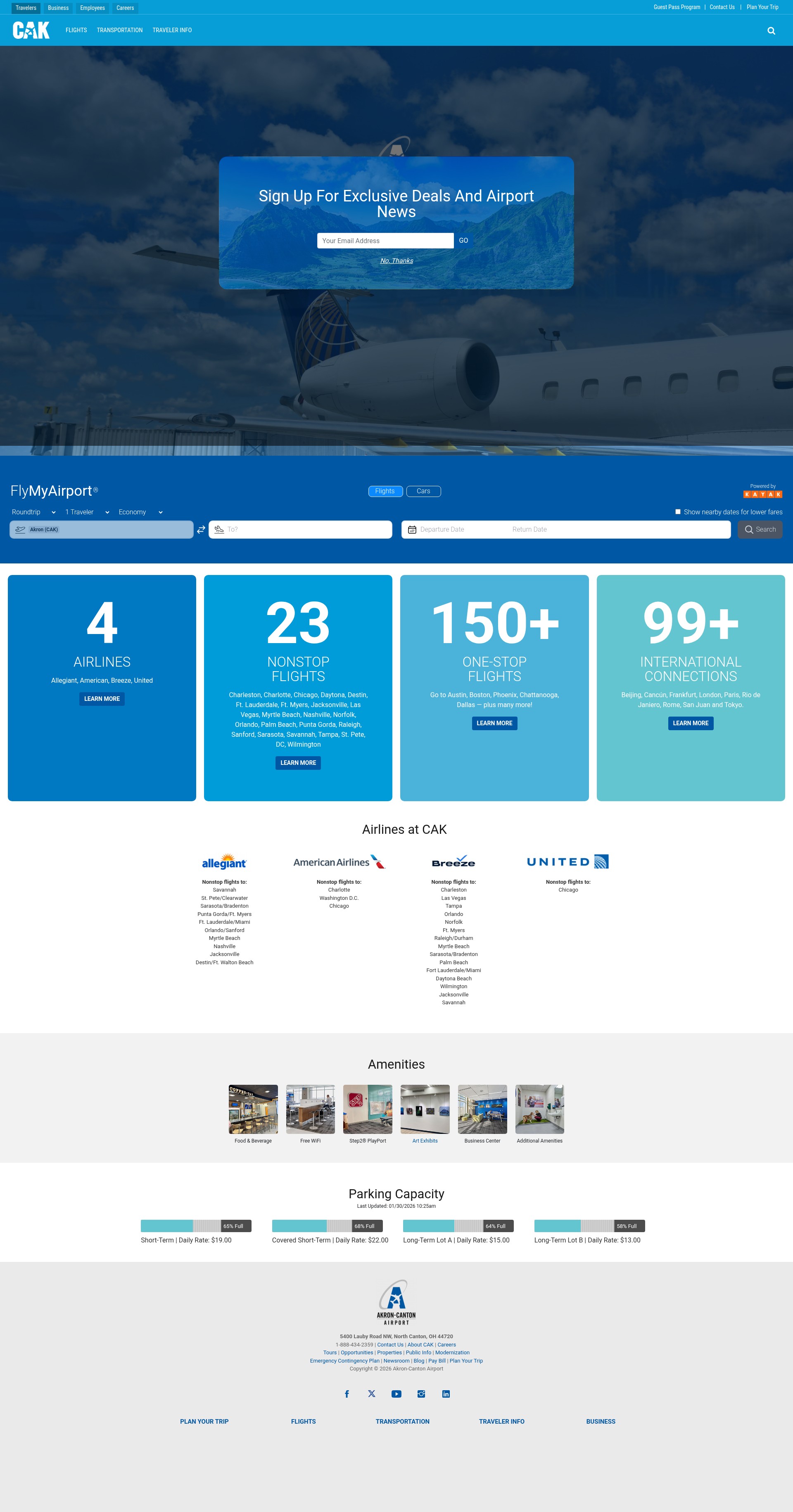This screenshot has width=793, height=1512.
Task: Click the Breeze airline logo
Action: point(453,861)
